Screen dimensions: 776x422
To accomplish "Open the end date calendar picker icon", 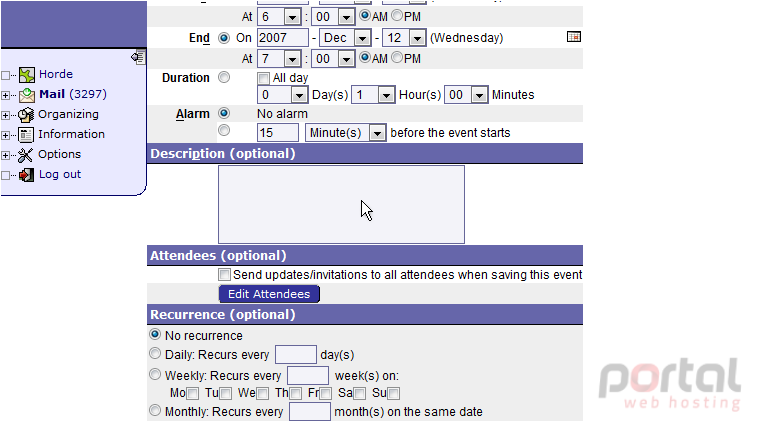I will (574, 37).
